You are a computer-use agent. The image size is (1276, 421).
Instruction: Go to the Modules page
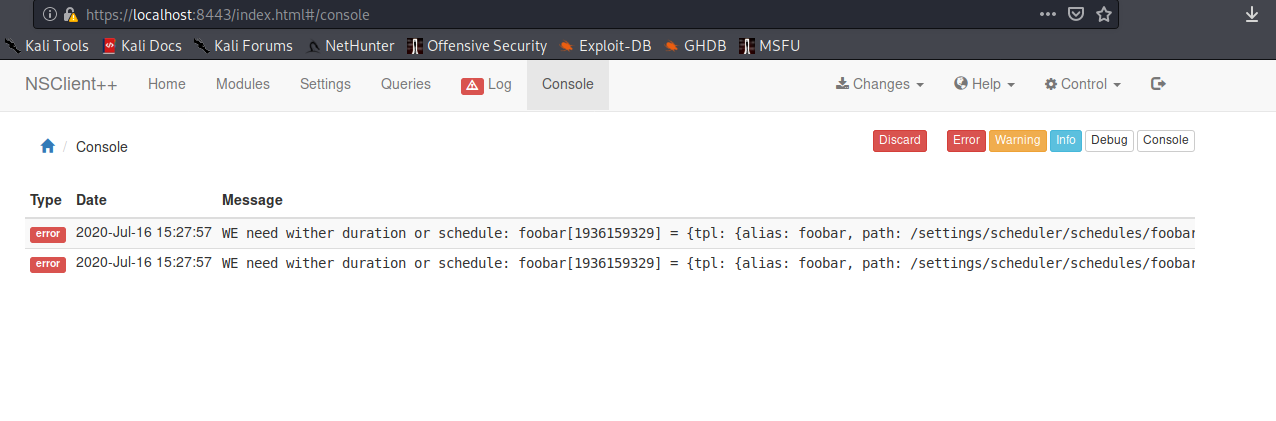[243, 84]
